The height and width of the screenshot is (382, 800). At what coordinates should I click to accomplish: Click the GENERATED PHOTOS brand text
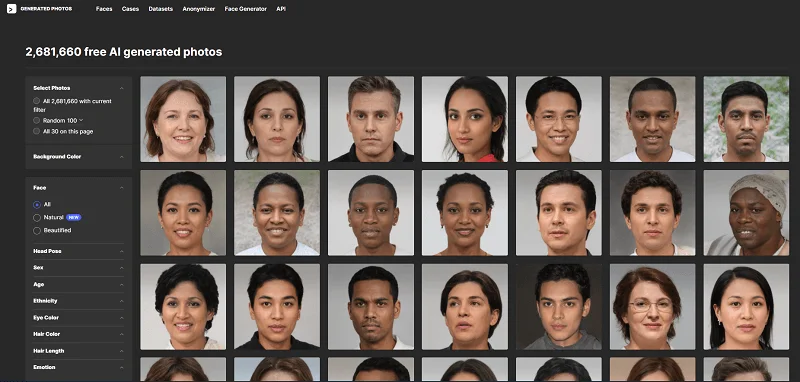[x=46, y=9]
